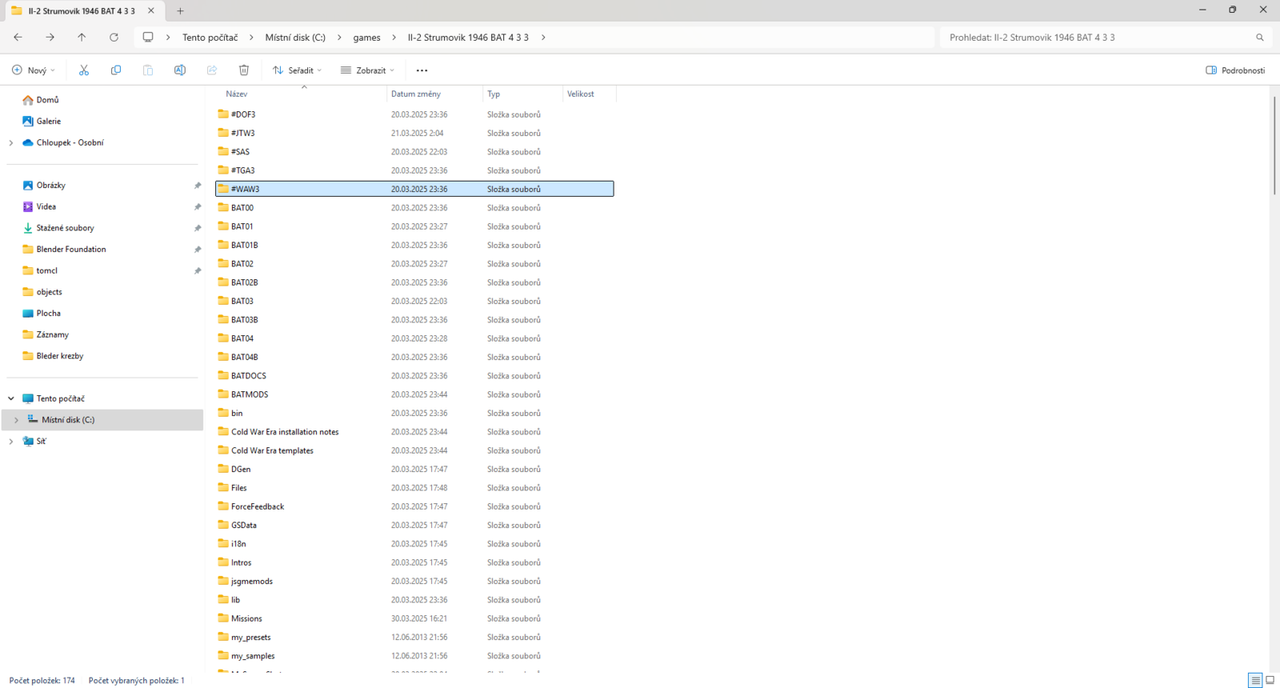The width and height of the screenshot is (1280, 688).
Task: Select the #SAS folder row
Action: point(414,151)
